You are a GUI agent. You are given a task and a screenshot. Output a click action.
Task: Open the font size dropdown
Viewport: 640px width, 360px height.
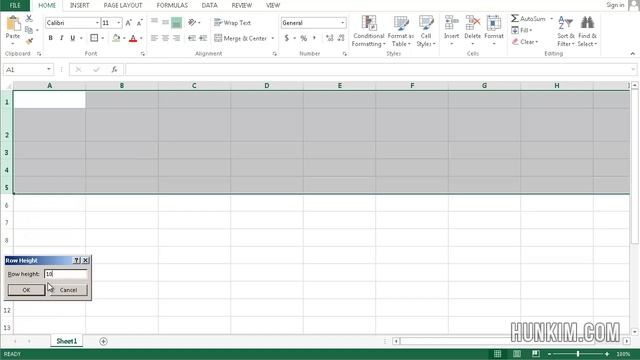[118, 23]
